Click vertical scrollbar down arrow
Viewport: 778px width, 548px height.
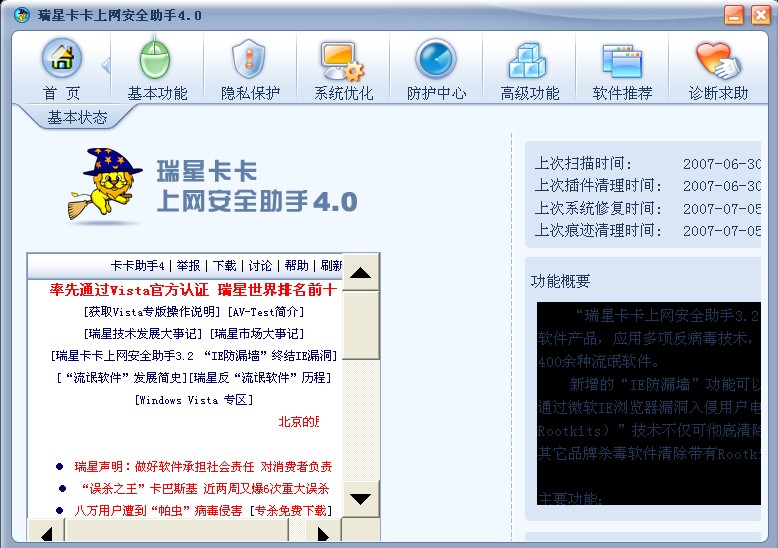360,499
